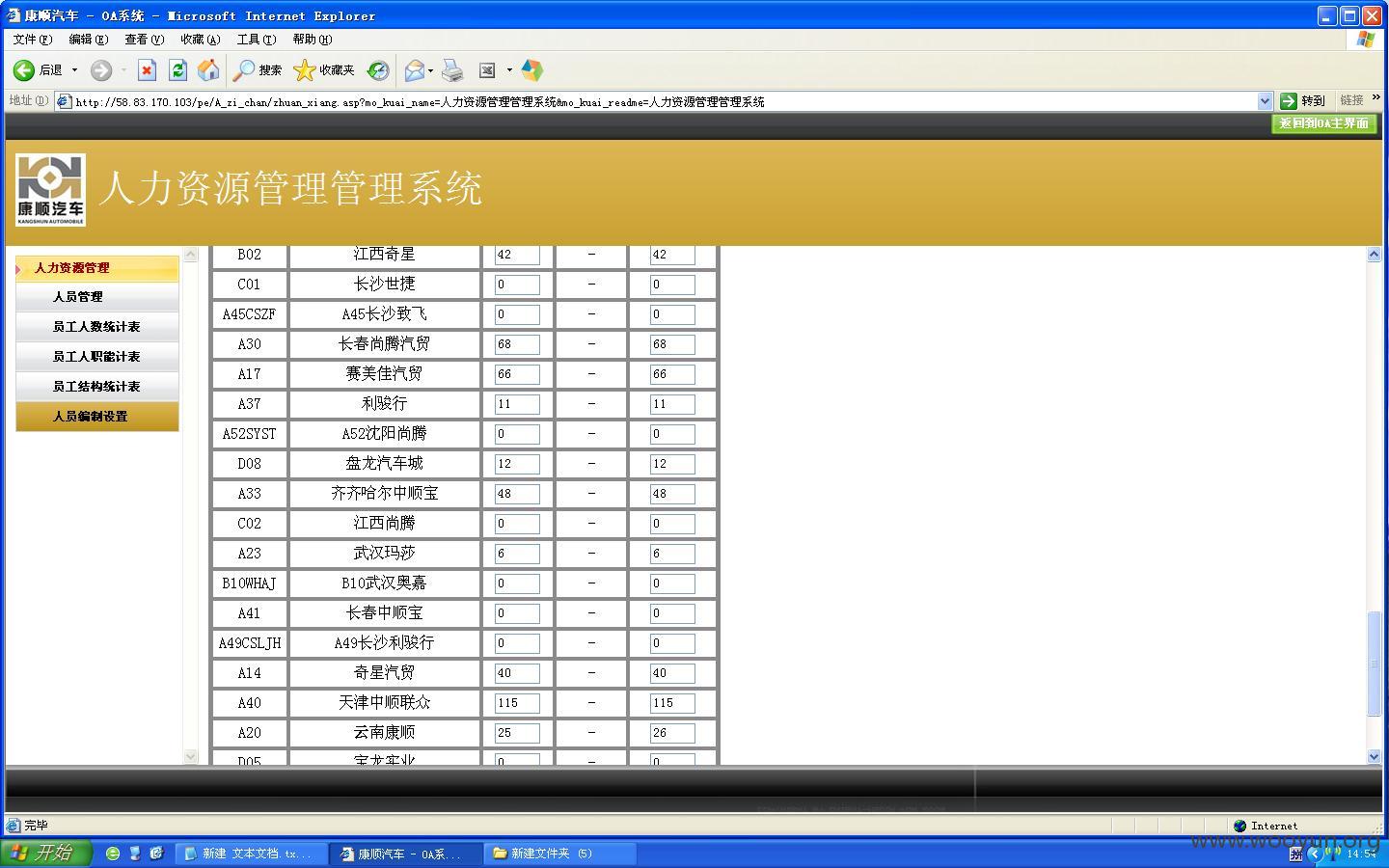Viewport: 1389px width, 868px height.
Task: Open the 收藏 menu
Action: 200,40
